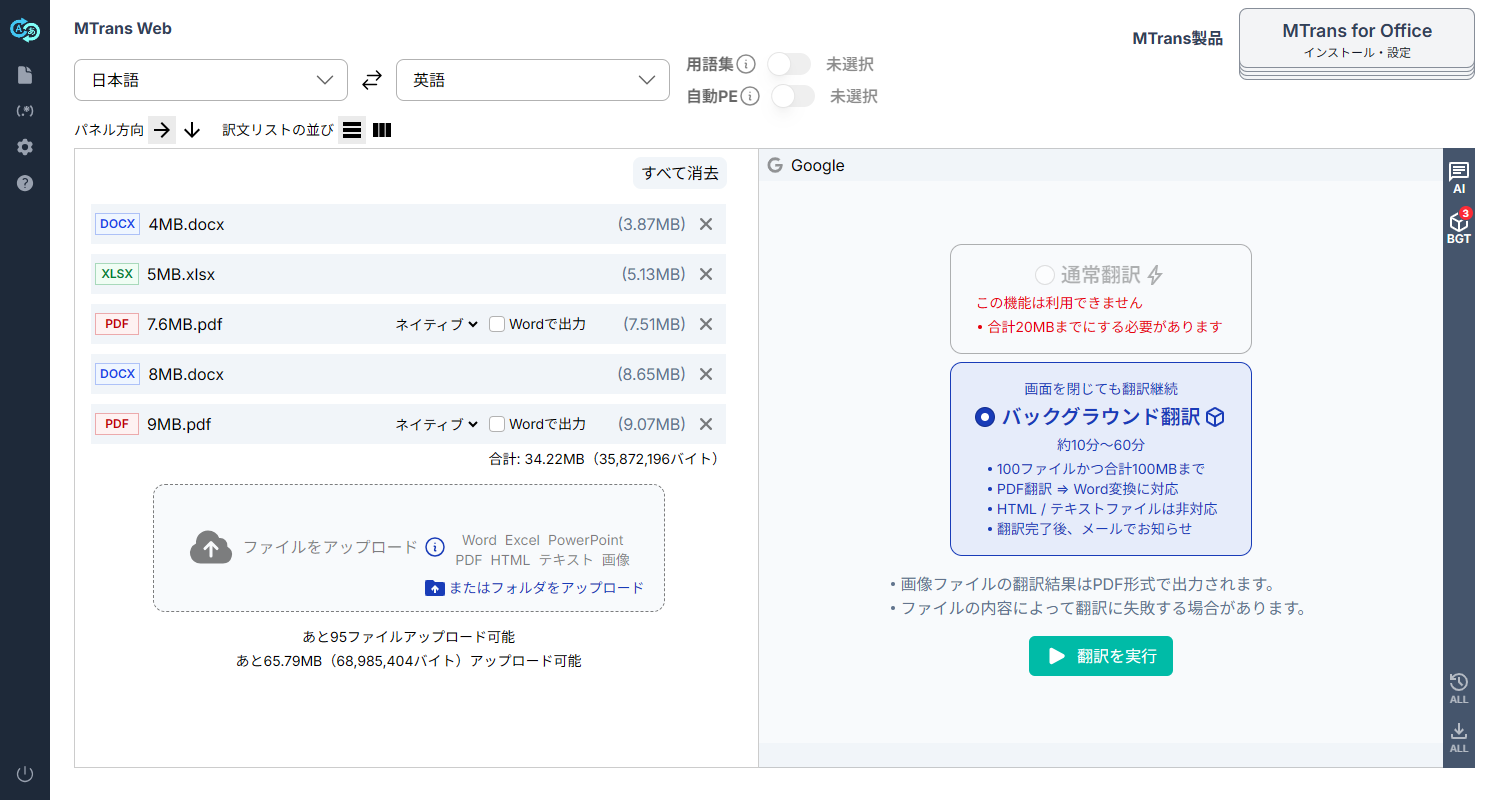The height and width of the screenshot is (800, 1499).
Task: Check Wordで出力 for 9MB.pdf
Action: tap(497, 424)
